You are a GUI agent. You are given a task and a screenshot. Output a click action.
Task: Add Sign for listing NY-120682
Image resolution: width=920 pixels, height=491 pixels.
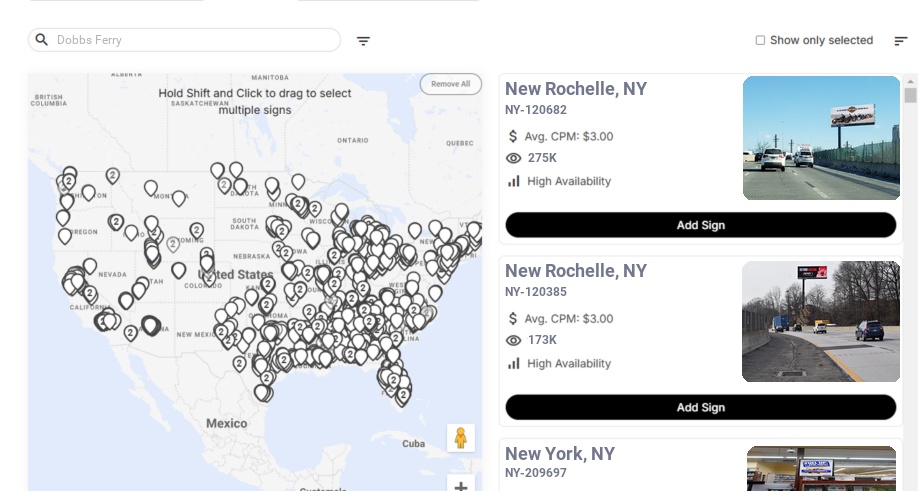700,225
